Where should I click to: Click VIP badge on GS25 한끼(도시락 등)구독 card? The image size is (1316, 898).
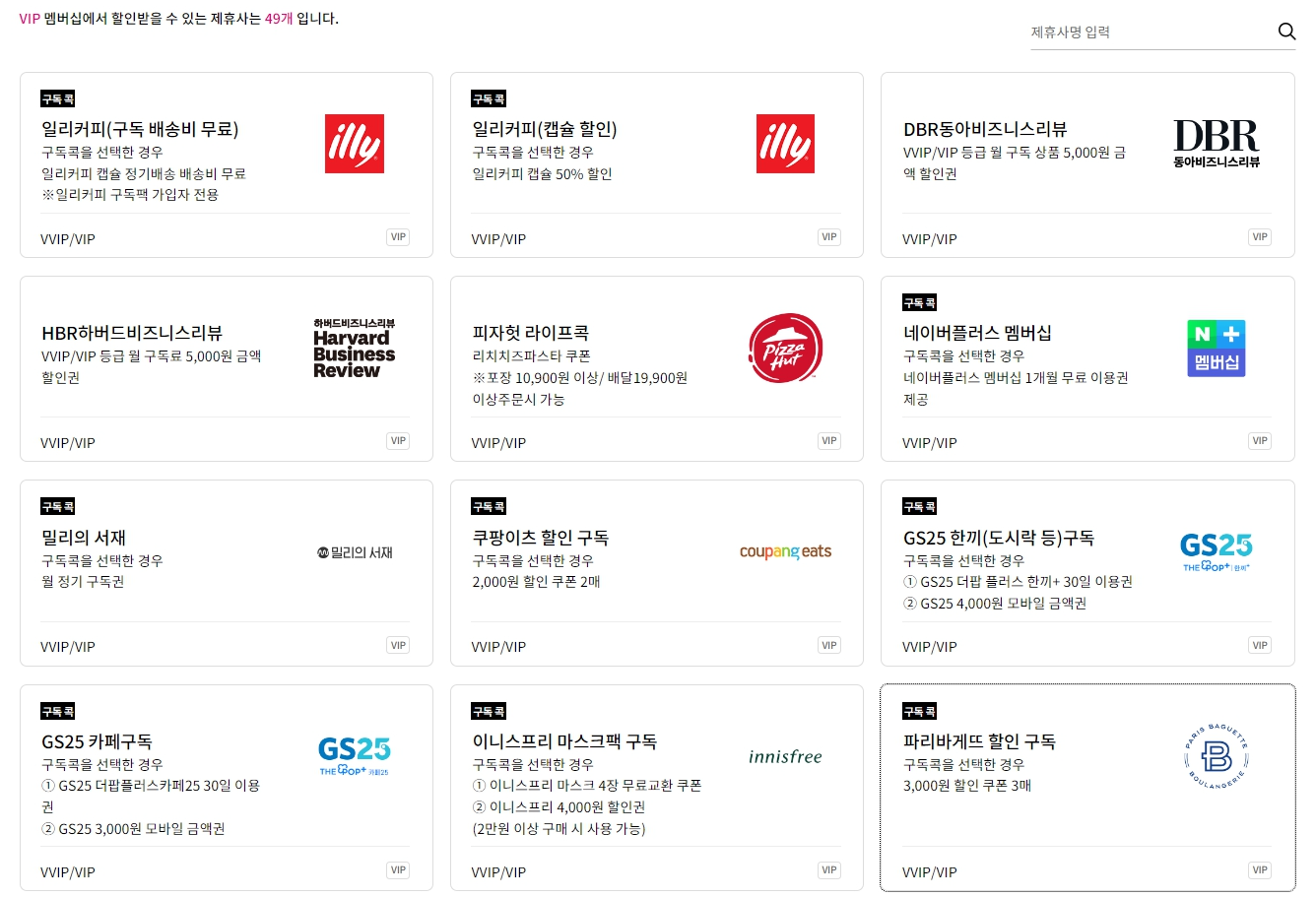tap(1260, 646)
